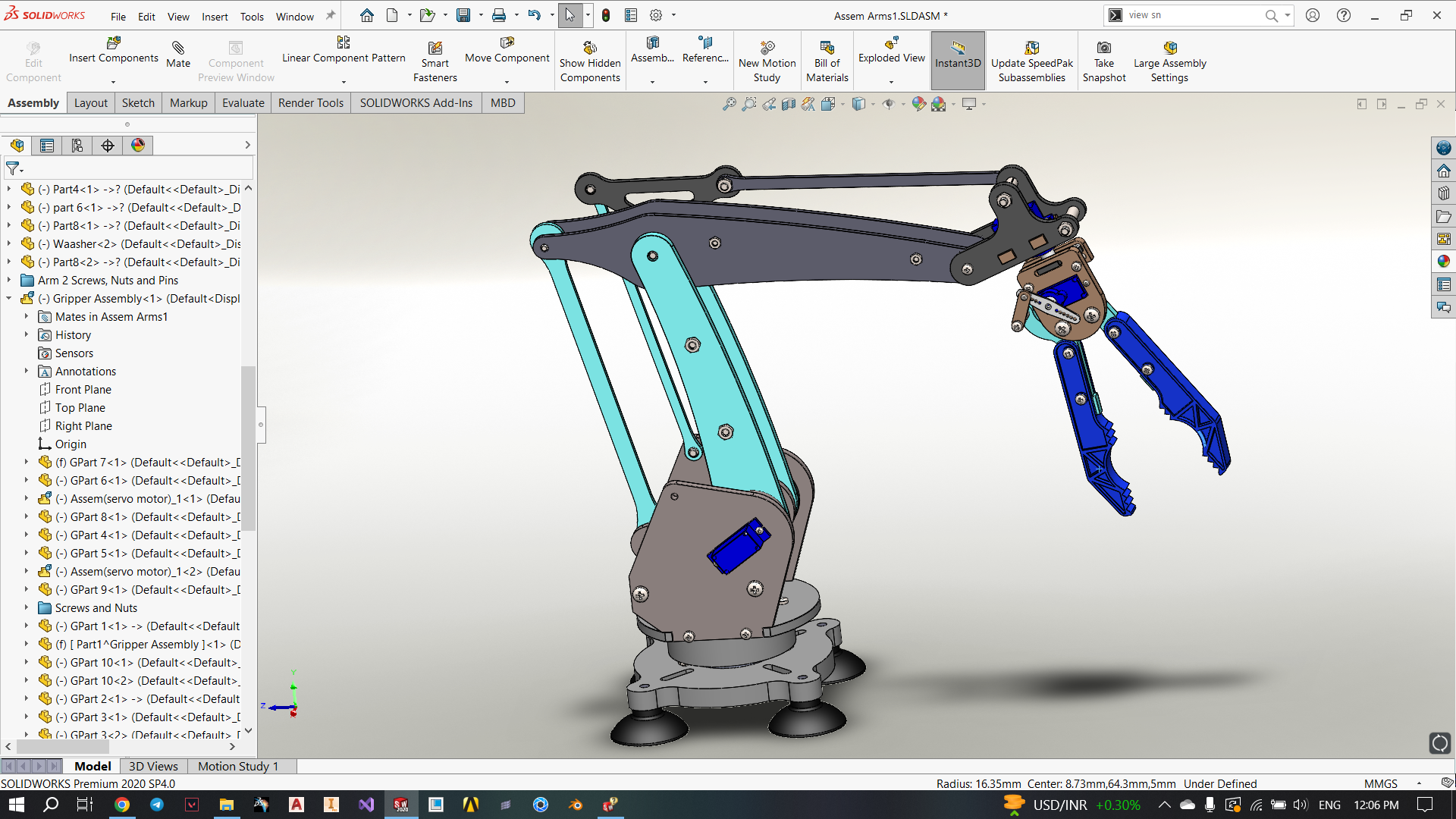Open the Motion Study 1 tab
This screenshot has height=819, width=1456.
(x=237, y=766)
